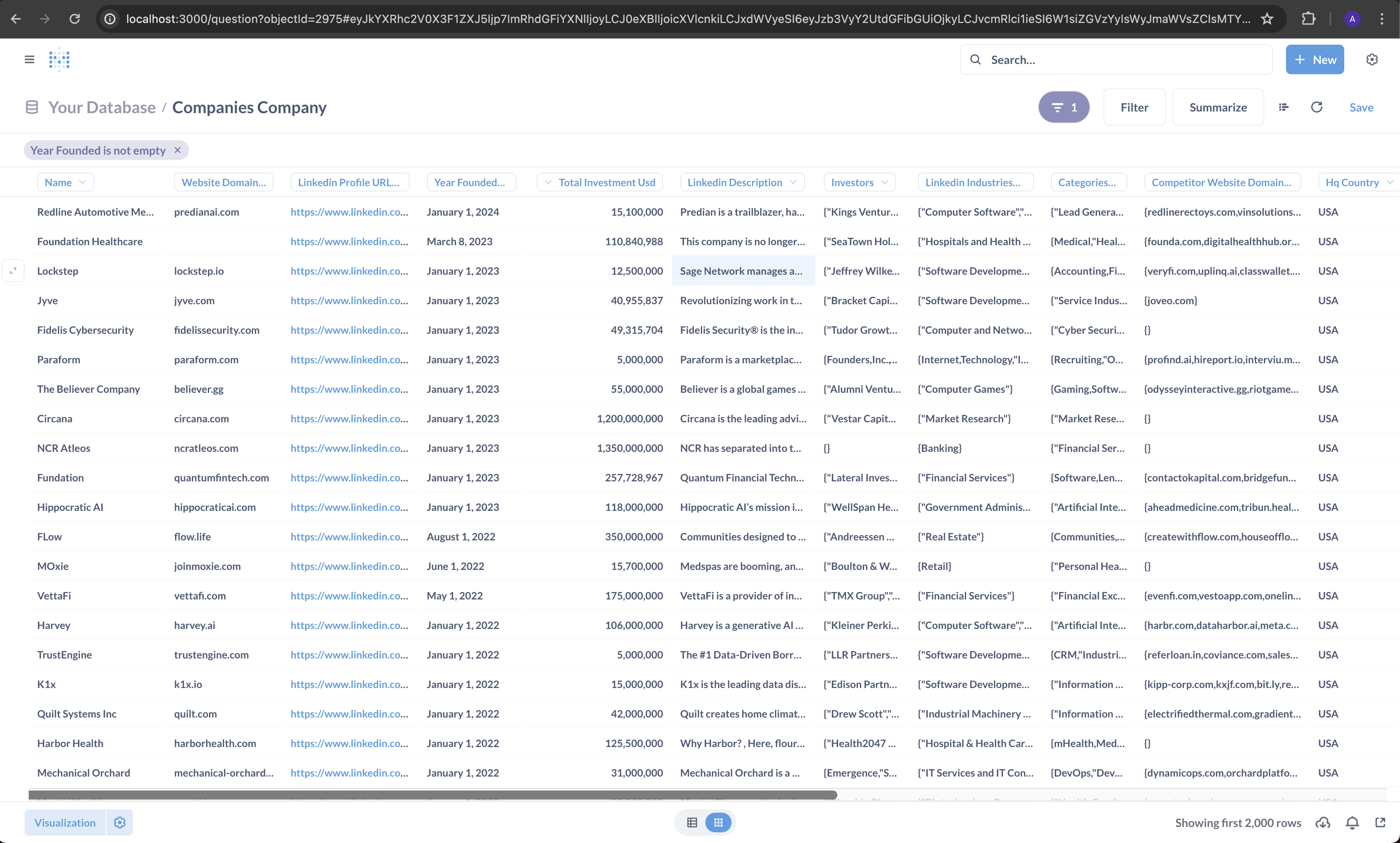Download the full results
Image resolution: width=1400 pixels, height=843 pixels.
1323,822
